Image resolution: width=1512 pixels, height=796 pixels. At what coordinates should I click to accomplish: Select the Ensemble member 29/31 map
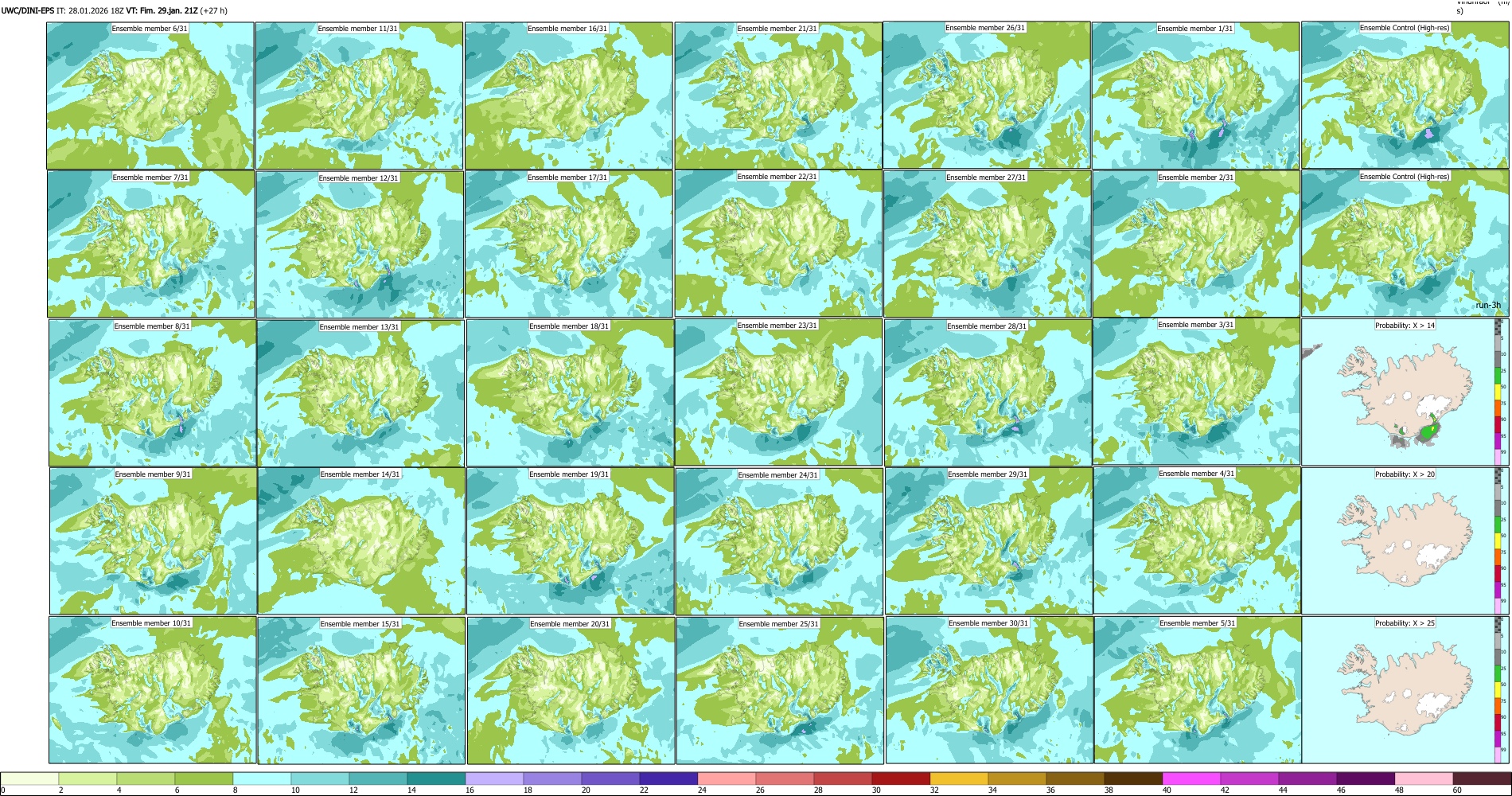coord(989,541)
